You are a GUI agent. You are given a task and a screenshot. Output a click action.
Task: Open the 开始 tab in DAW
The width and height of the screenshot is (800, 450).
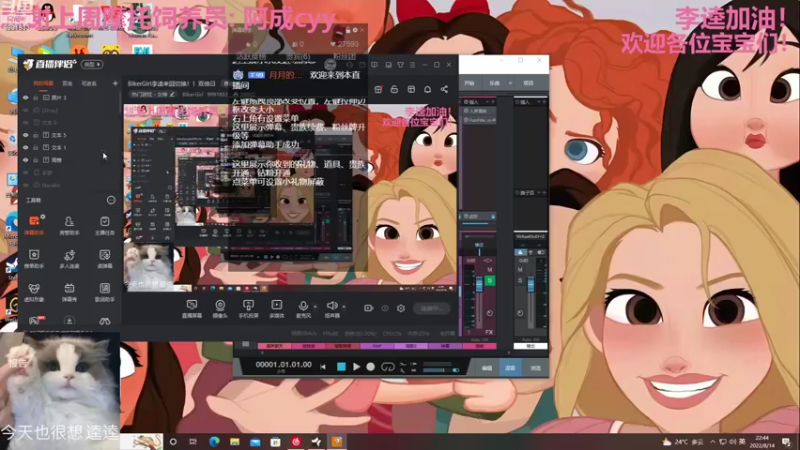tap(469, 83)
